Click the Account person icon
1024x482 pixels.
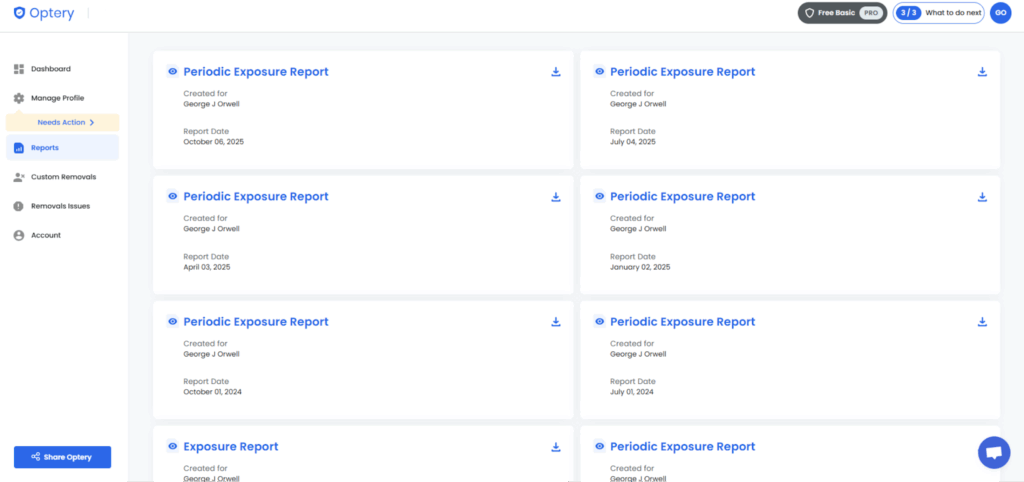coord(19,235)
